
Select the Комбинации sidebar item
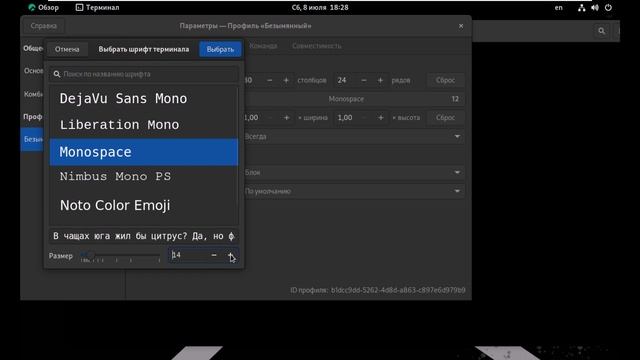pyautogui.click(x=33, y=94)
